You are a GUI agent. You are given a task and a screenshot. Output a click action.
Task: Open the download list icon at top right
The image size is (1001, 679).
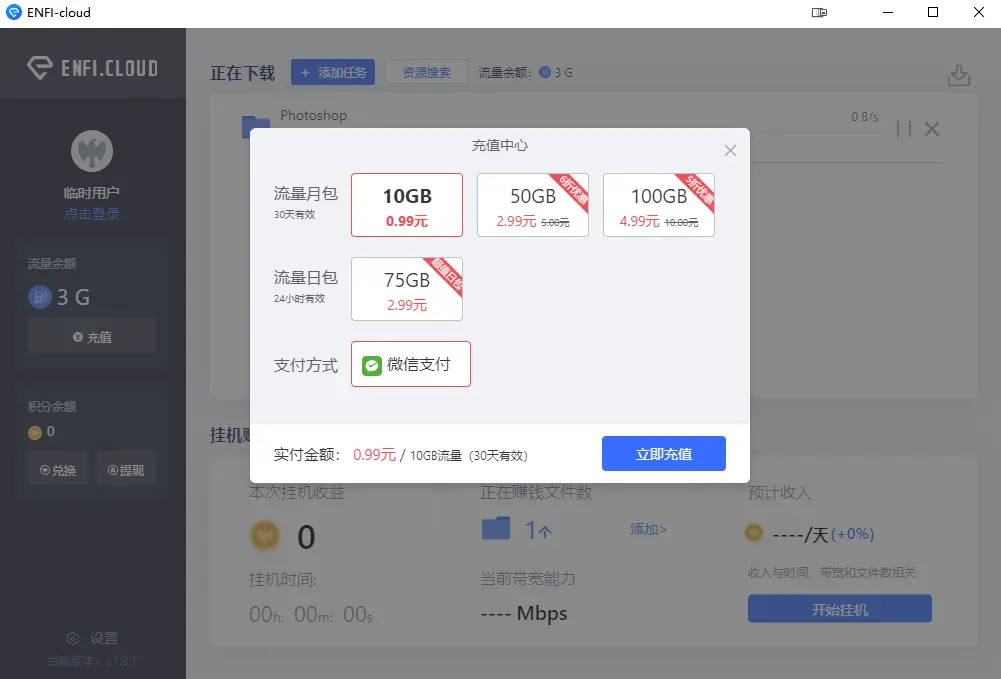click(x=958, y=76)
